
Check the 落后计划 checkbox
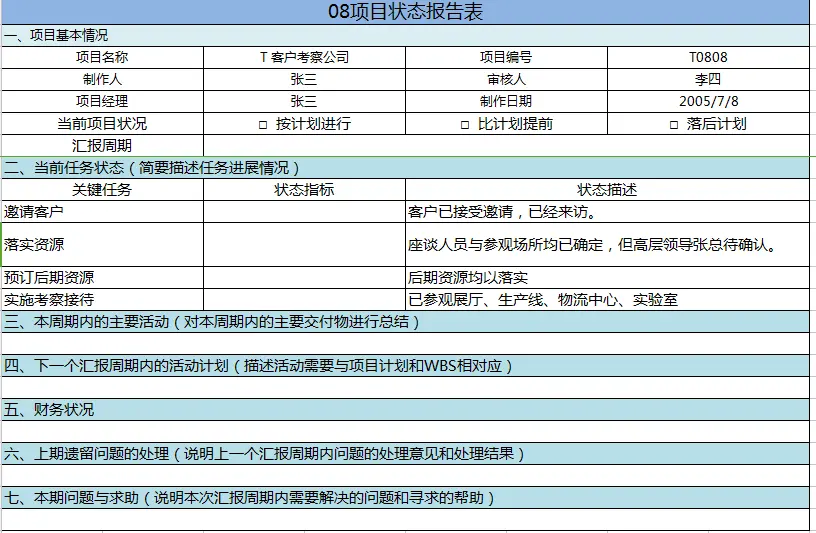point(673,125)
